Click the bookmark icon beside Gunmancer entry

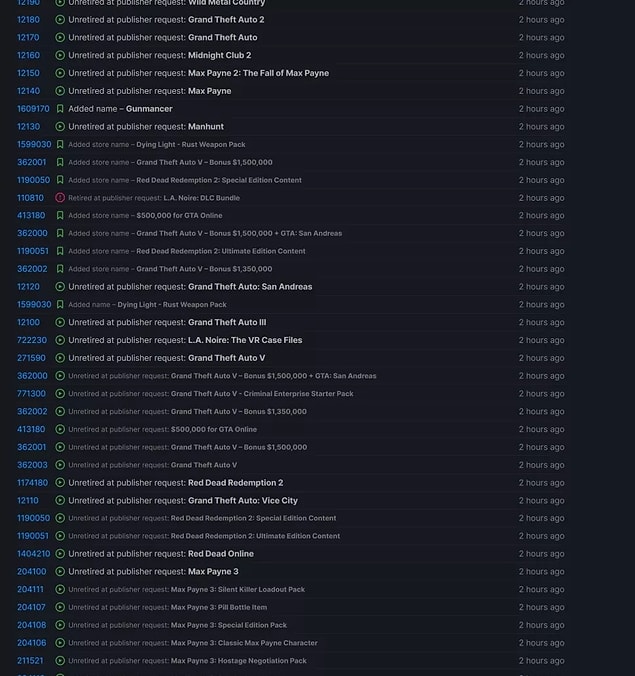click(60, 109)
